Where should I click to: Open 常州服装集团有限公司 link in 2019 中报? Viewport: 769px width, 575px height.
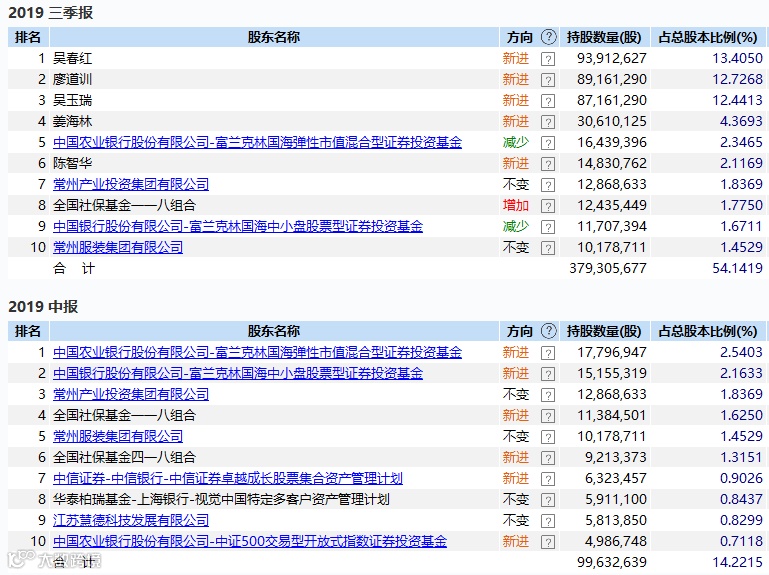(118, 436)
